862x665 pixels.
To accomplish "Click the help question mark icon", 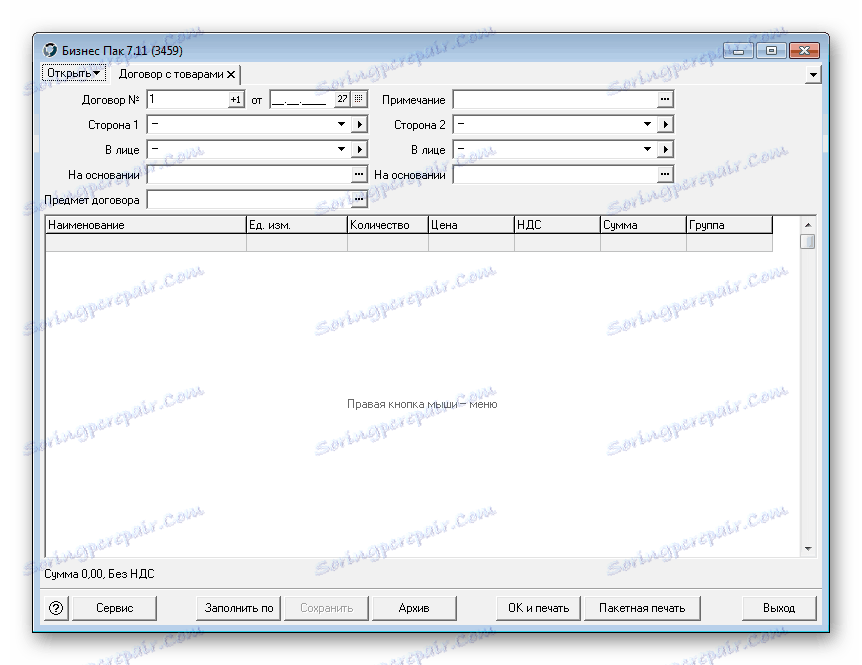I will (x=56, y=608).
